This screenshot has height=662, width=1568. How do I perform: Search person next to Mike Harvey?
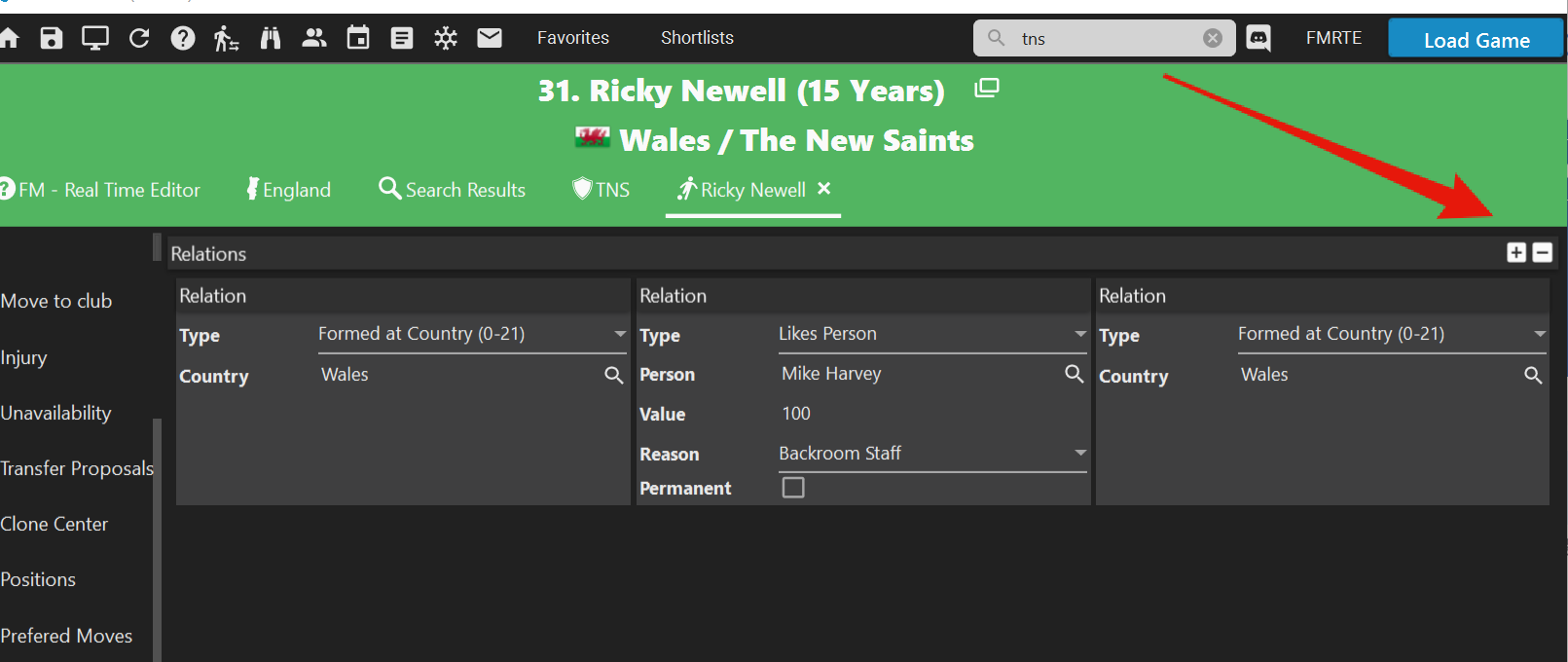coord(1074,374)
